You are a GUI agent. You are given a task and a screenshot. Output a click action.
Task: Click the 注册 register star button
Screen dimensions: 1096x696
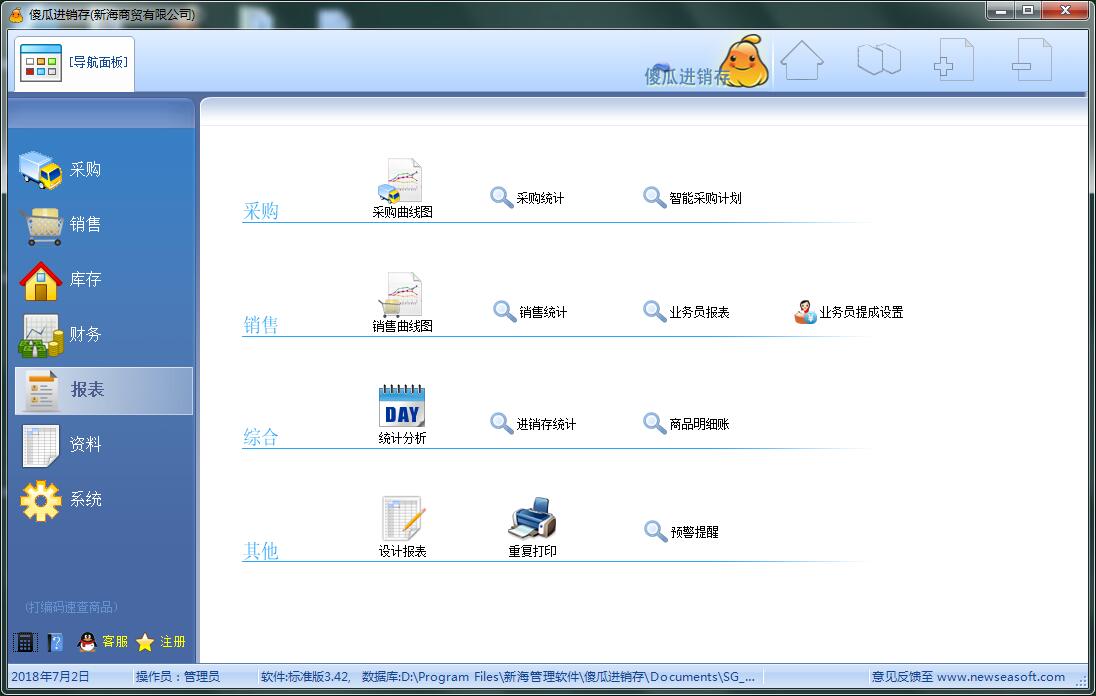(x=162, y=642)
